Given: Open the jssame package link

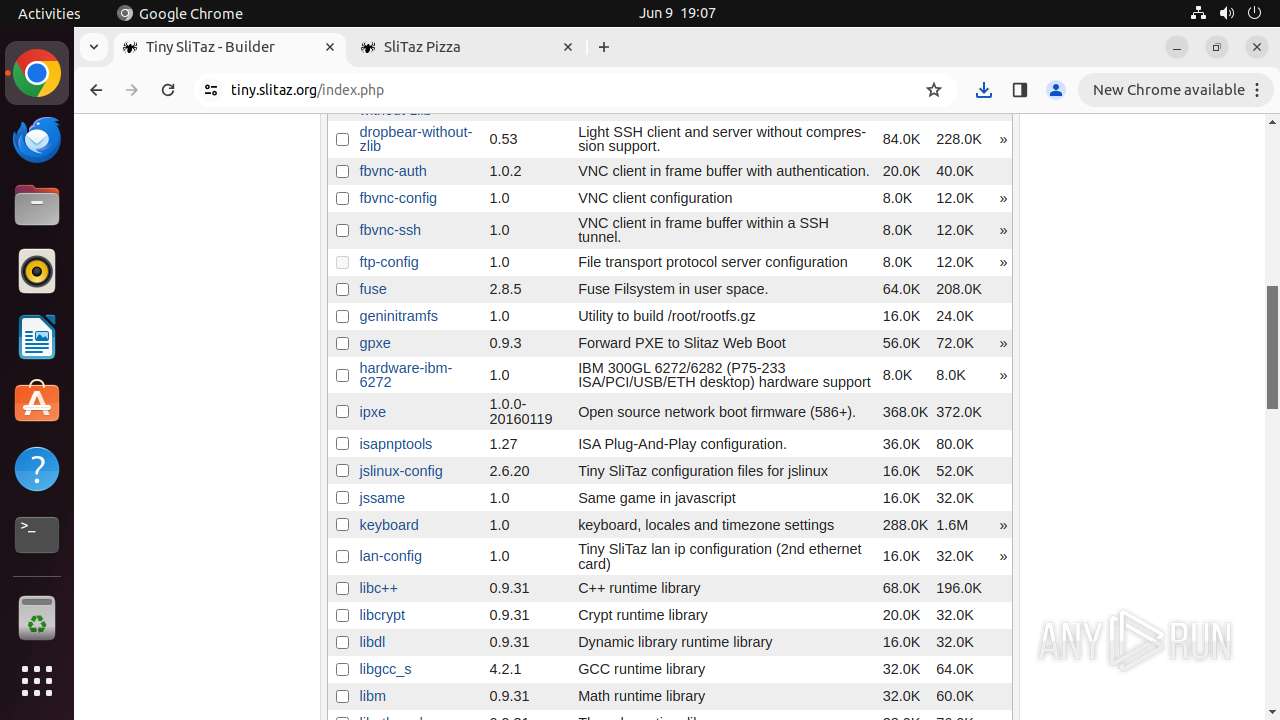Looking at the screenshot, I should coord(382,498).
